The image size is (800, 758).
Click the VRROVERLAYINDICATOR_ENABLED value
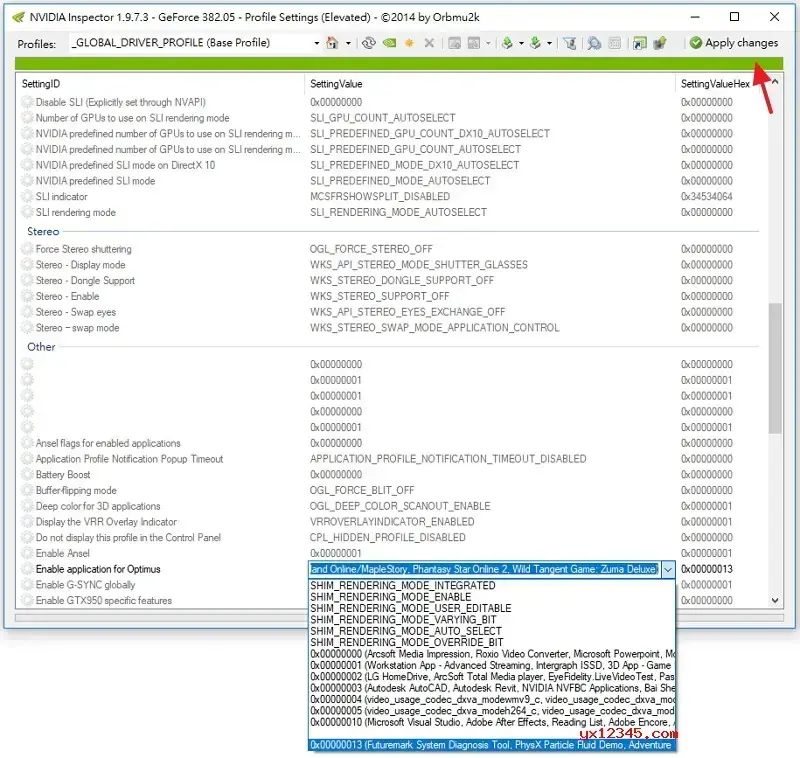(x=392, y=522)
